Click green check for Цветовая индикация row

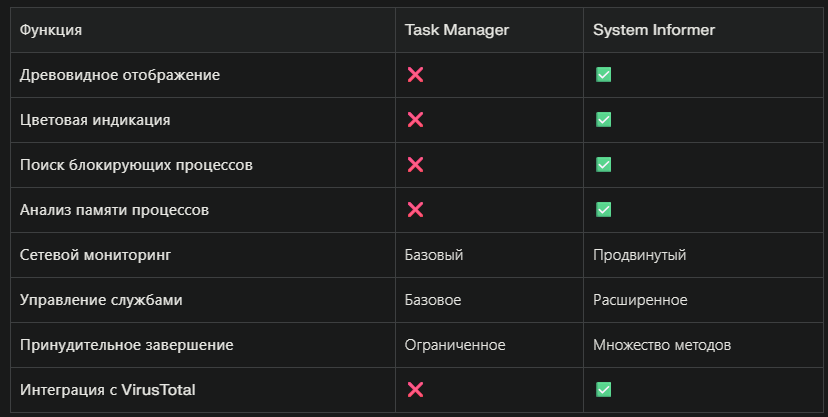coord(603,120)
